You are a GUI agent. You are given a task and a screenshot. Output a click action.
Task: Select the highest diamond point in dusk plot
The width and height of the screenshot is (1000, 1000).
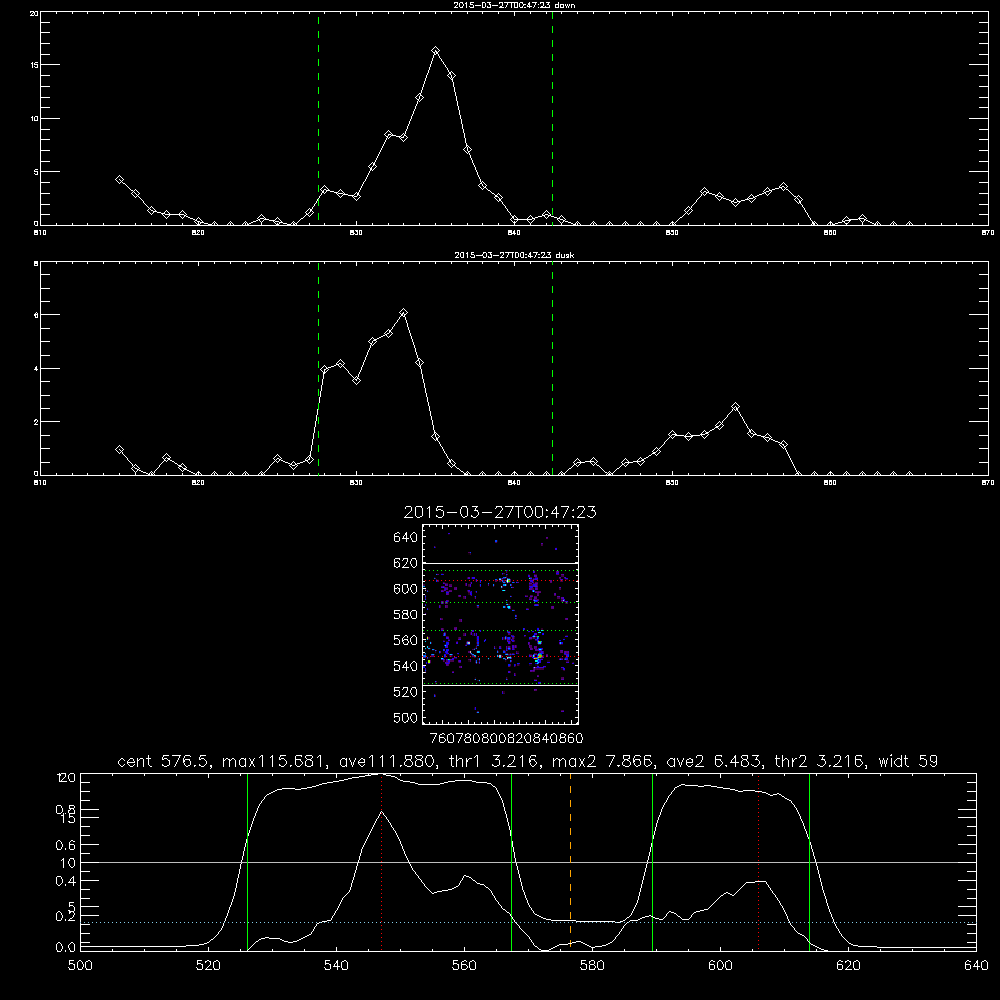coord(403,312)
